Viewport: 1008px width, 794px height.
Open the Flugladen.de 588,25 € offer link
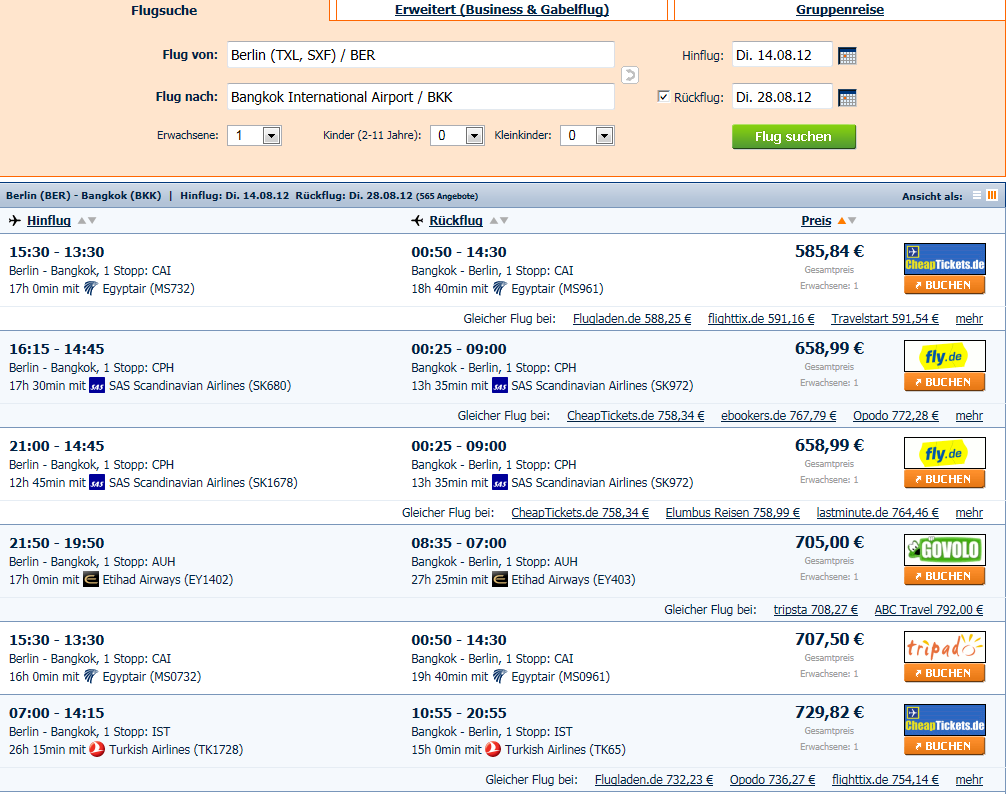pos(631,319)
